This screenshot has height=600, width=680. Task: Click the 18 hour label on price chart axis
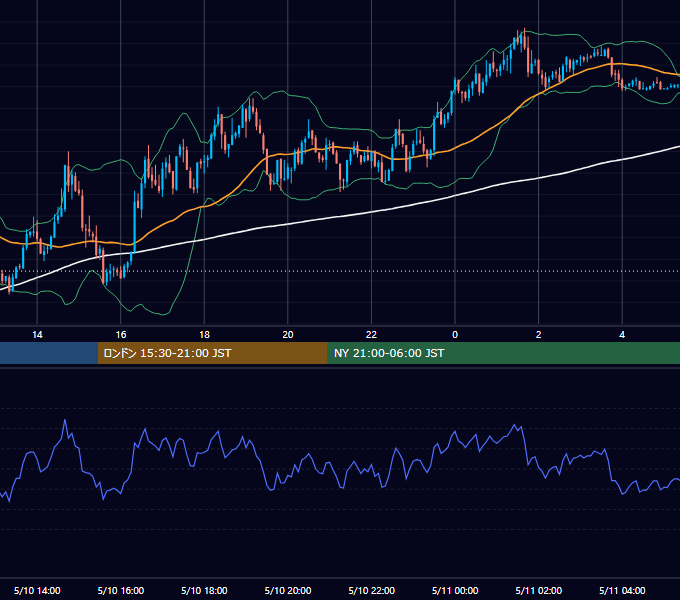204,335
